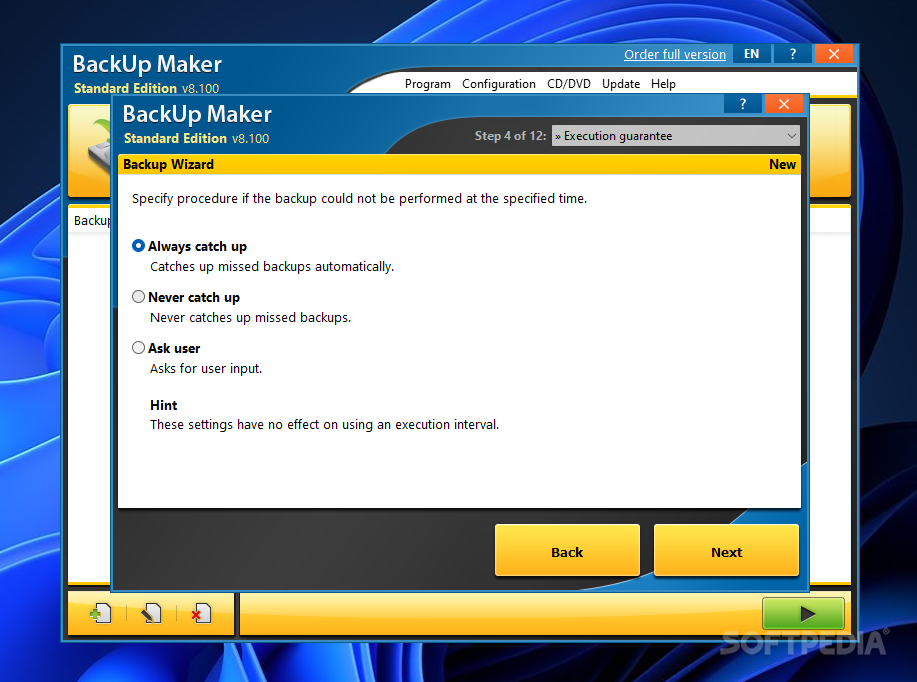Start backup with the green play button
917x682 pixels.
click(803, 614)
